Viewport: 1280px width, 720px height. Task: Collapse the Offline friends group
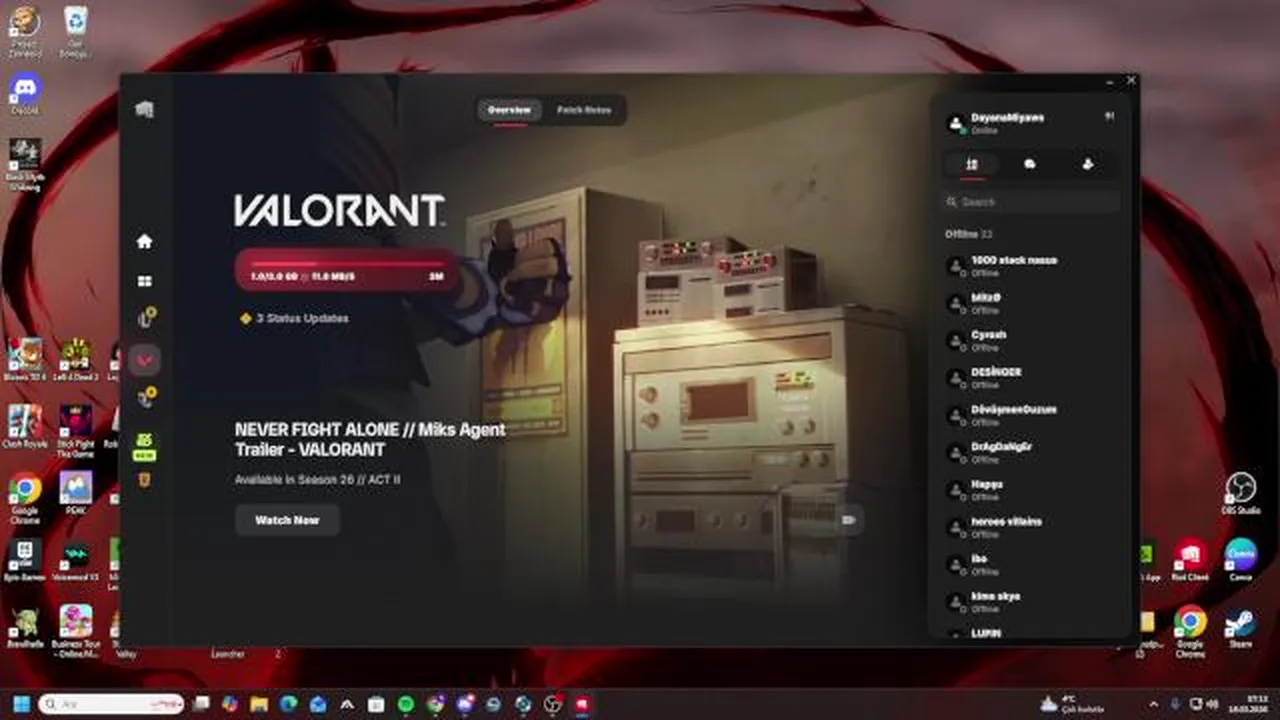(x=968, y=234)
